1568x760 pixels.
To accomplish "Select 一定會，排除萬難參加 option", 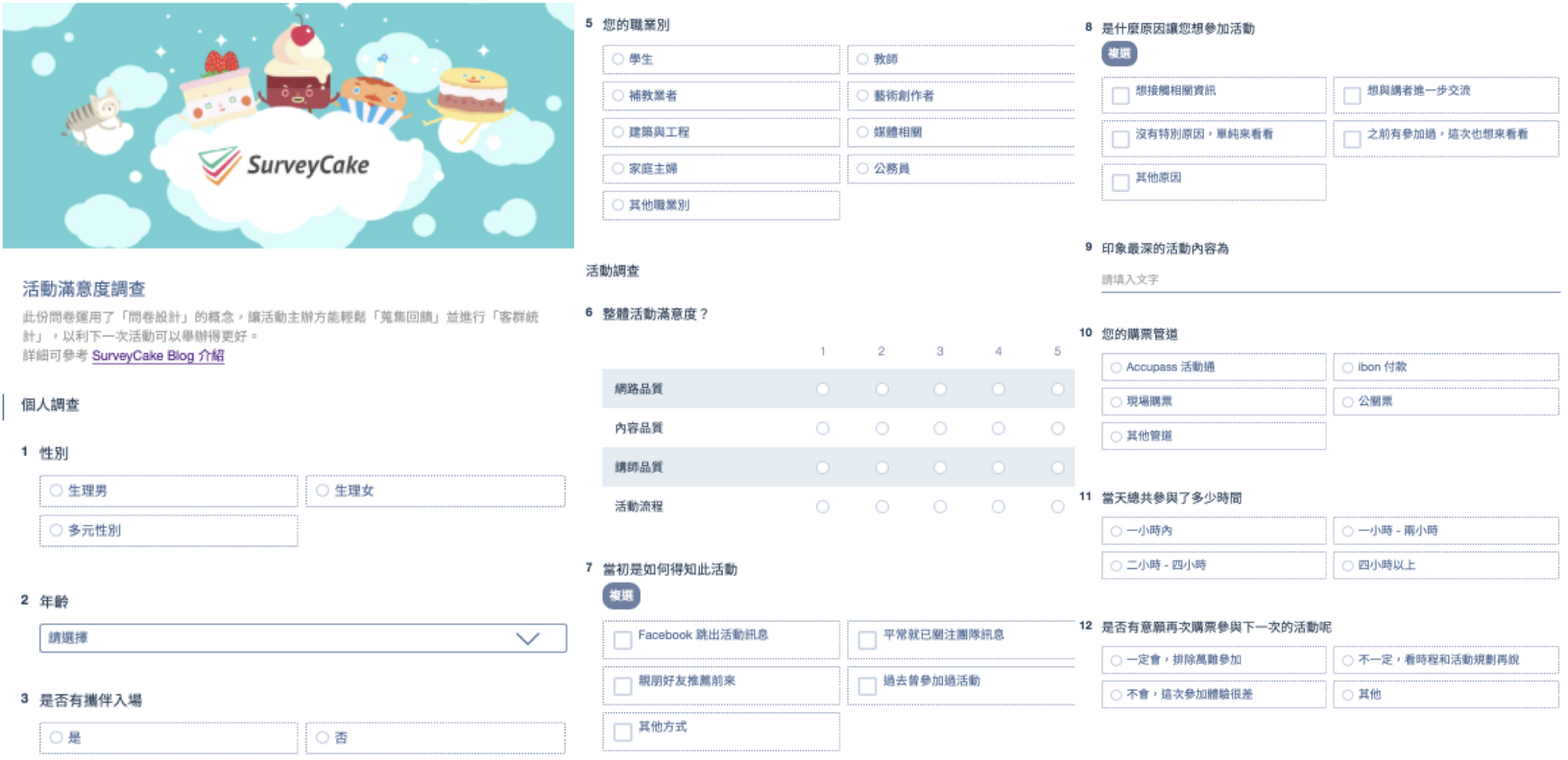I will pyautogui.click(x=1116, y=660).
